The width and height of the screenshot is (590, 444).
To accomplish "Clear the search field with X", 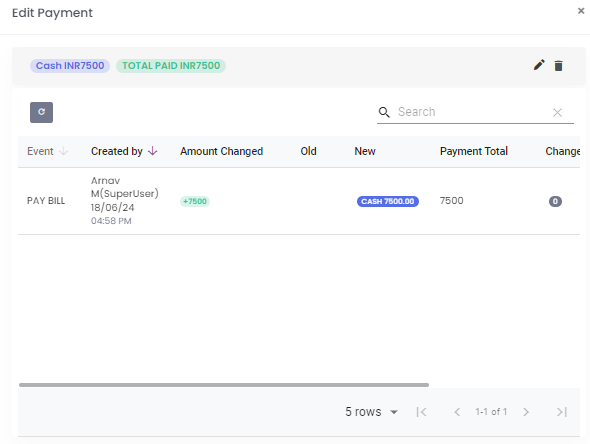I will tap(557, 113).
